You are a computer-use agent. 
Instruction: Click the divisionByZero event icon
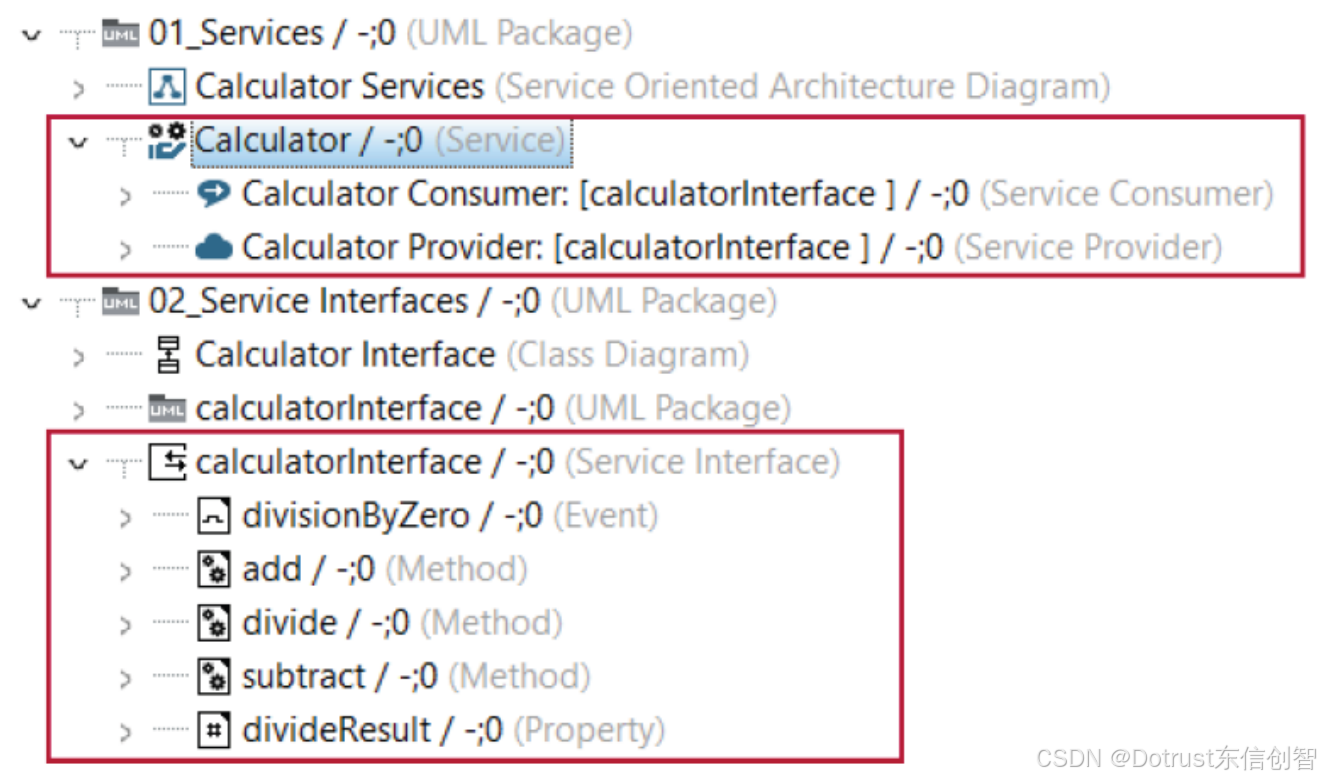214,516
